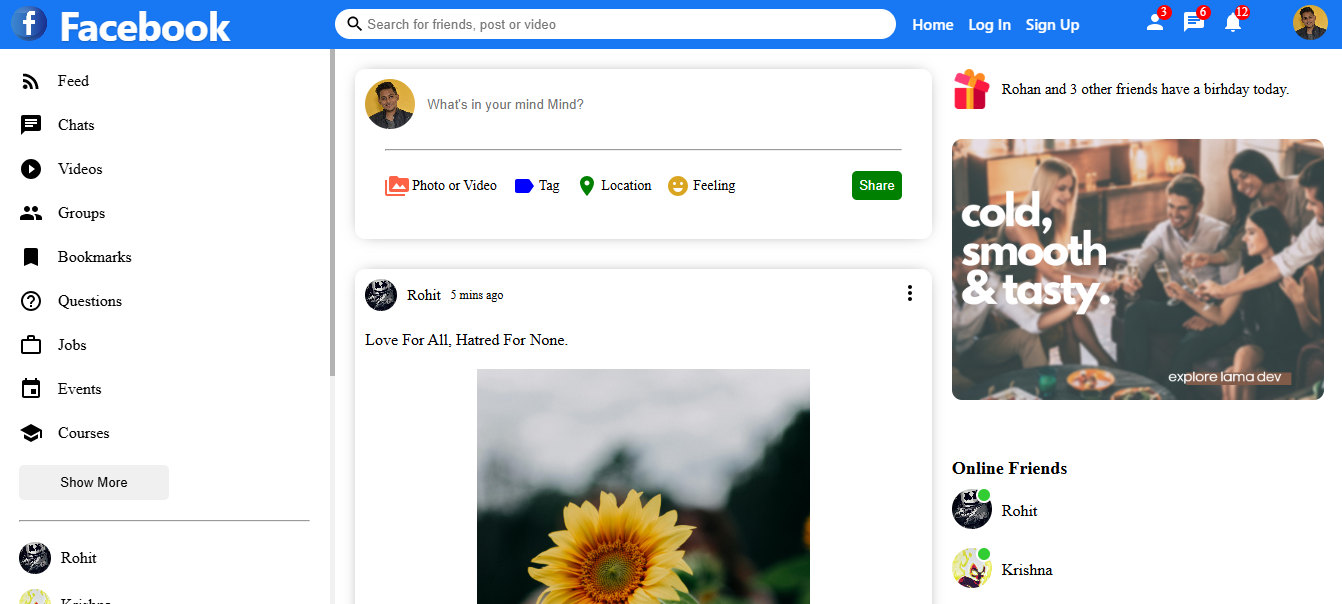Click Rohit's avatar in left sidebar
Image resolution: width=1342 pixels, height=604 pixels.
35,558
